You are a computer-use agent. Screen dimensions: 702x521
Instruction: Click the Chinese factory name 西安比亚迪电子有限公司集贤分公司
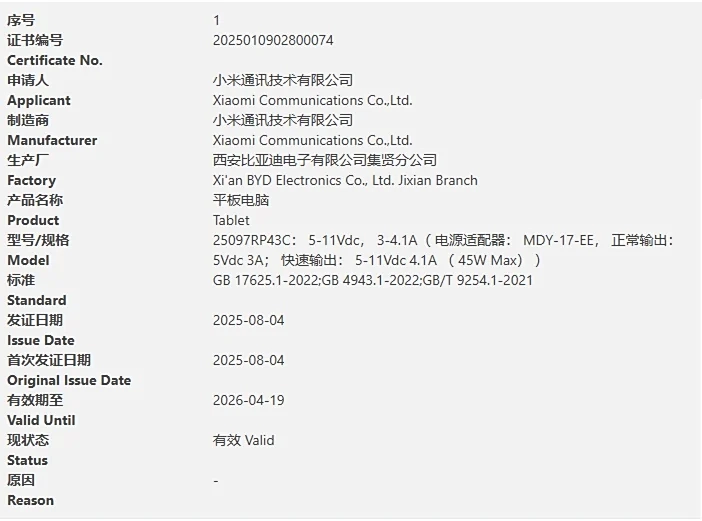tap(325, 160)
